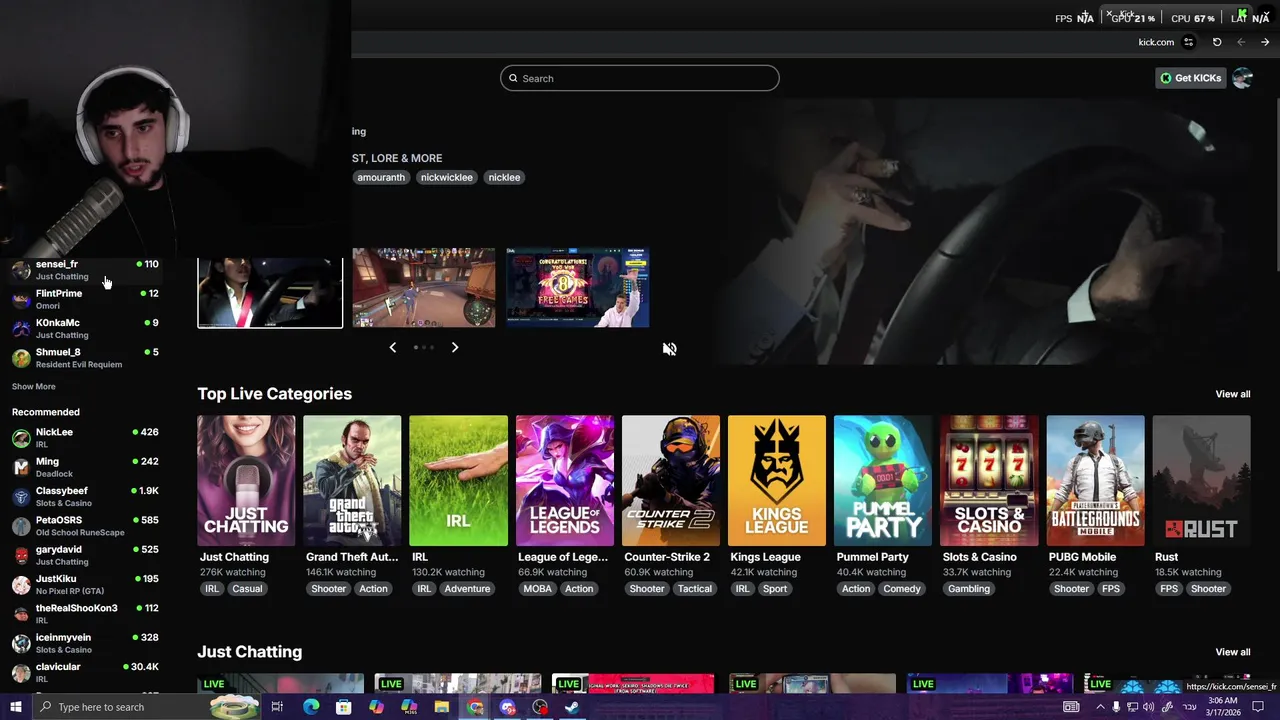
Task: Open JustKiku channel in Recommended
Action: point(85,584)
